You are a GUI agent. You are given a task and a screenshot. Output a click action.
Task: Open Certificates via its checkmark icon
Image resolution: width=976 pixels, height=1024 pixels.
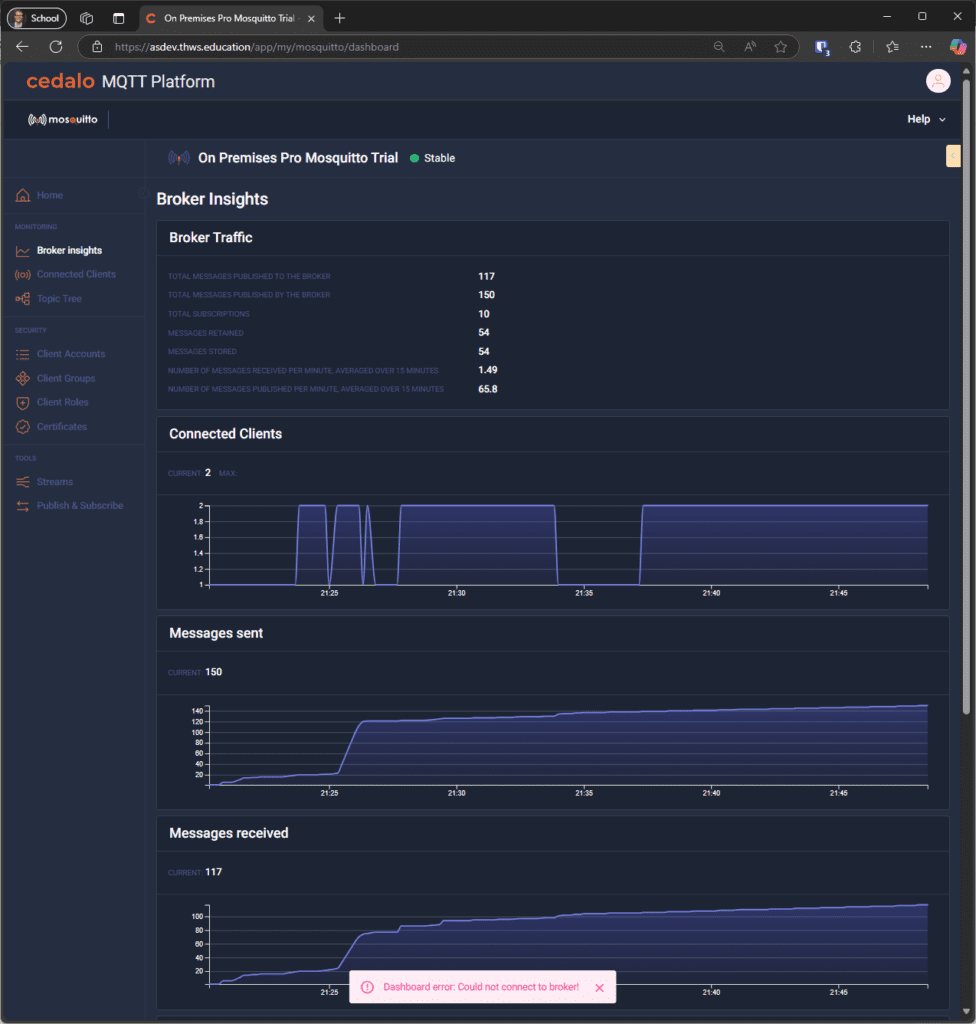(22, 426)
